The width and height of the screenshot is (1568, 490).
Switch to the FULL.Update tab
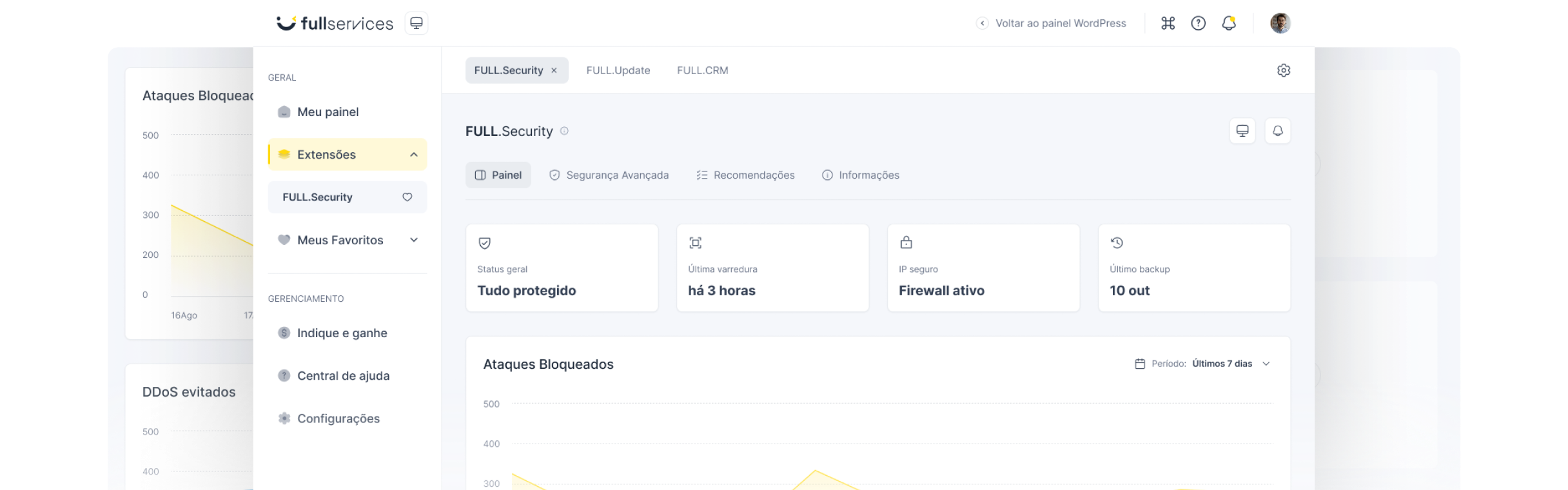pyautogui.click(x=618, y=70)
